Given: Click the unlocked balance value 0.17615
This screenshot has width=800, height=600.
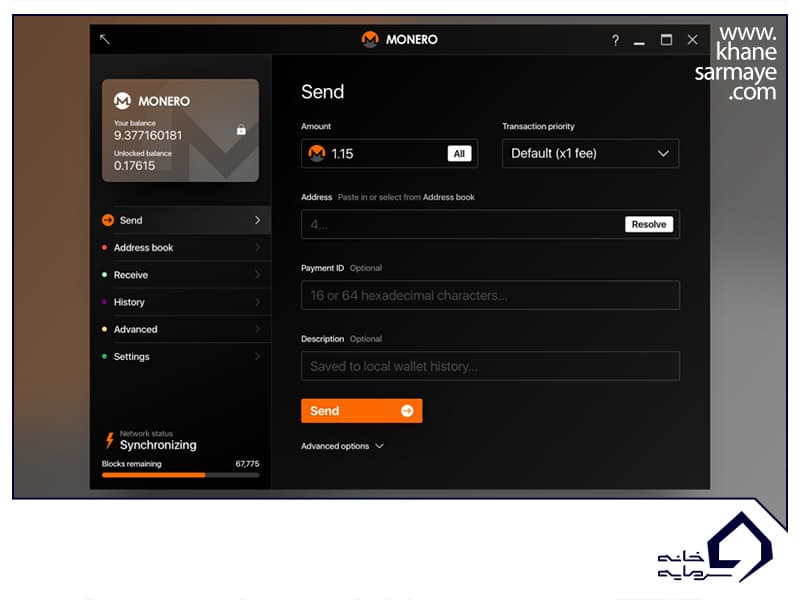Looking at the screenshot, I should 134,165.
